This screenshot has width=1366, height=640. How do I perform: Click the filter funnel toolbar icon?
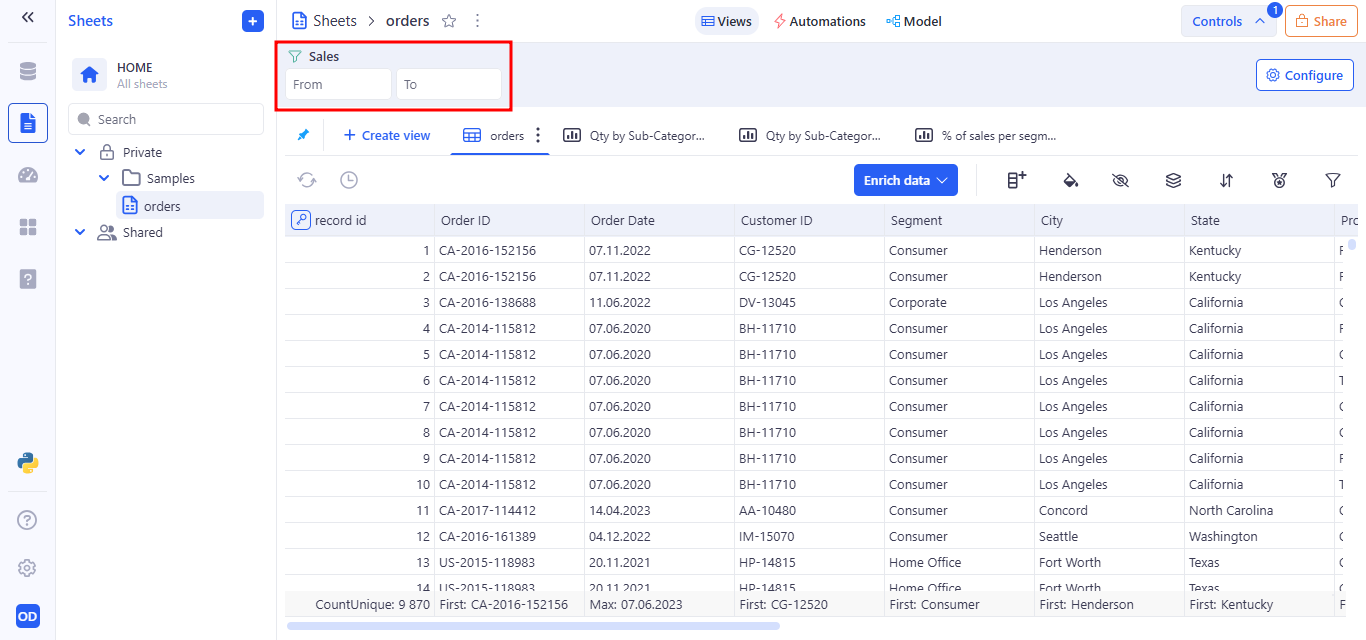1332,180
